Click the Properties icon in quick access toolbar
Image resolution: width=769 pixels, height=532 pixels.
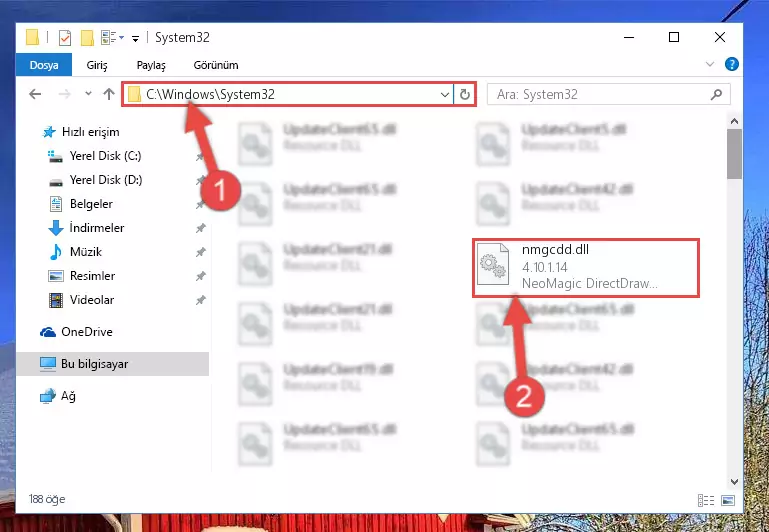coord(65,37)
